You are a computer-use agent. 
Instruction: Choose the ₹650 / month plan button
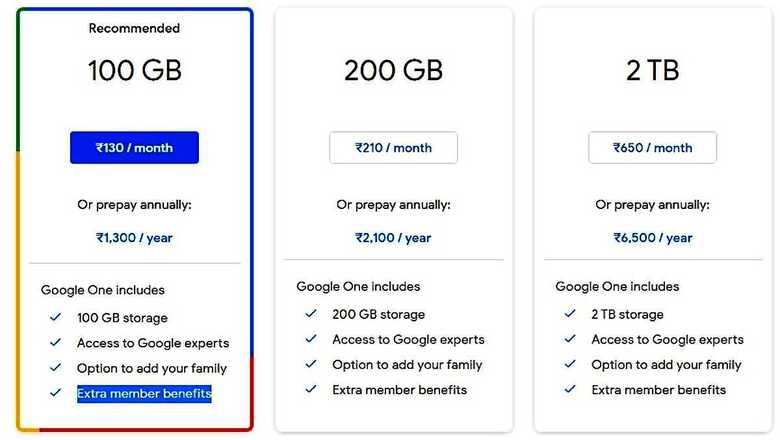652,148
